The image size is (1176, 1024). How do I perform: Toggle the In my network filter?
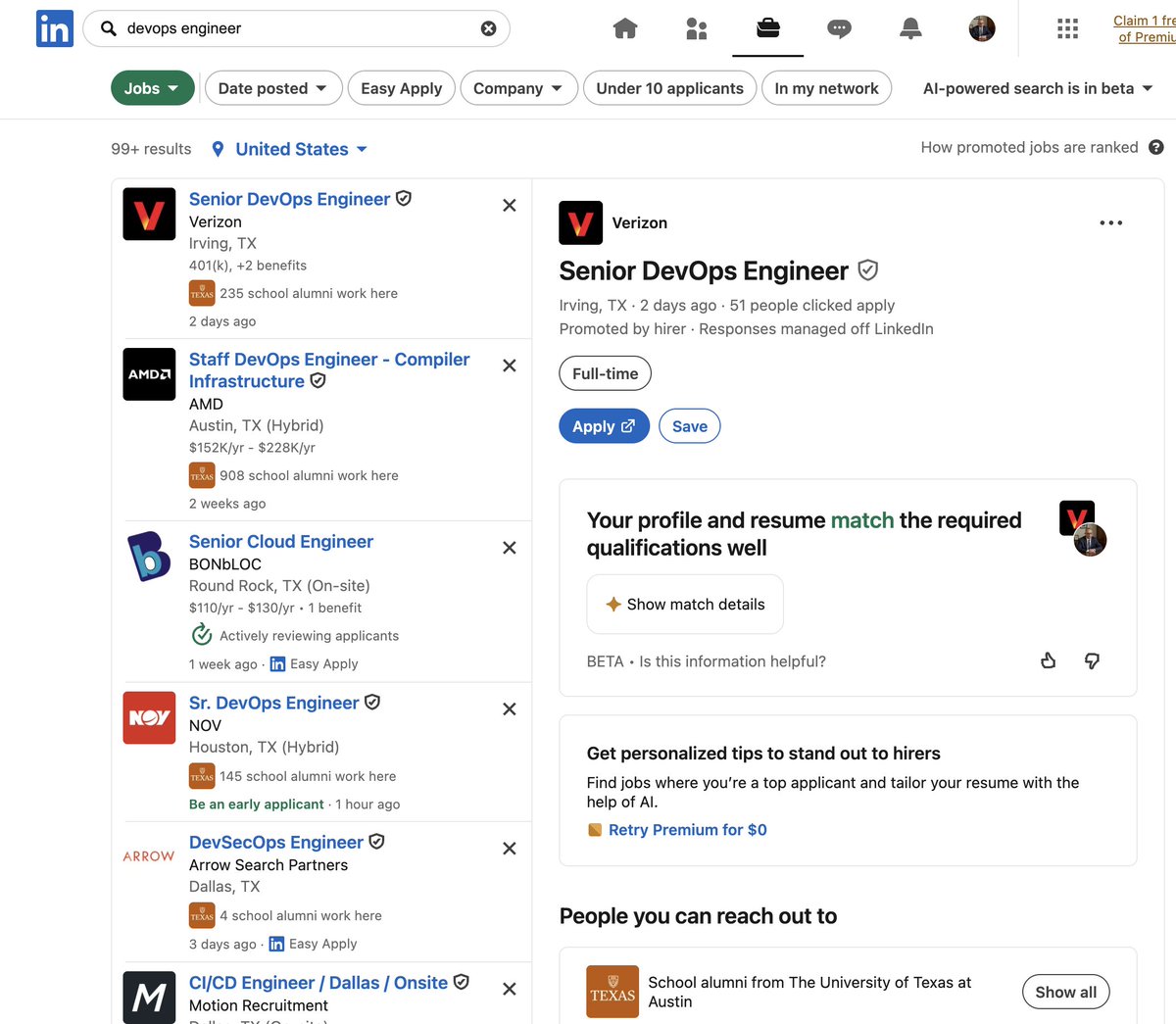(826, 88)
